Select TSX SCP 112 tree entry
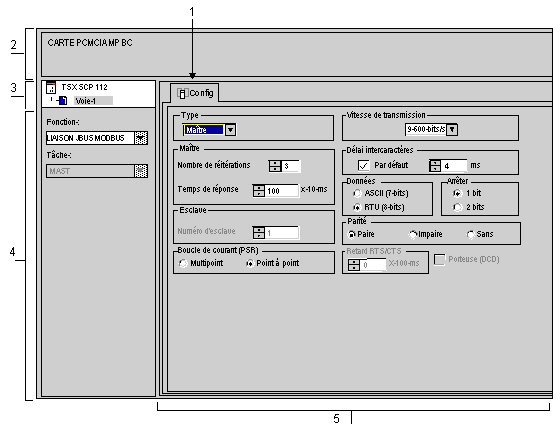Viewport: 560px width, 434px height. pos(84,87)
